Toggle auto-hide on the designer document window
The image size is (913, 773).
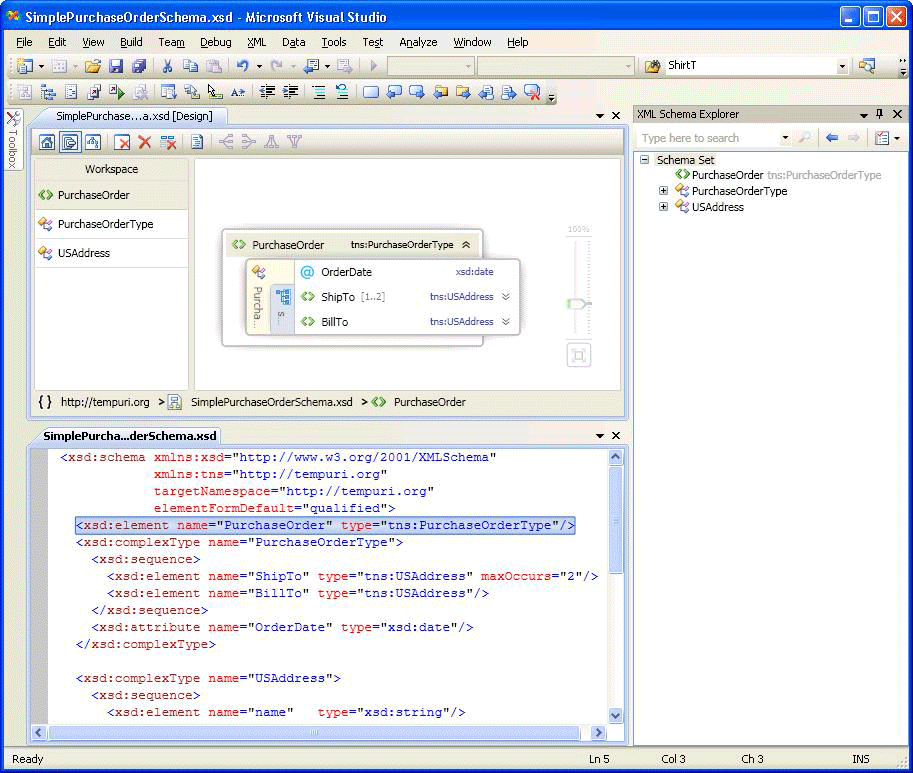point(601,114)
